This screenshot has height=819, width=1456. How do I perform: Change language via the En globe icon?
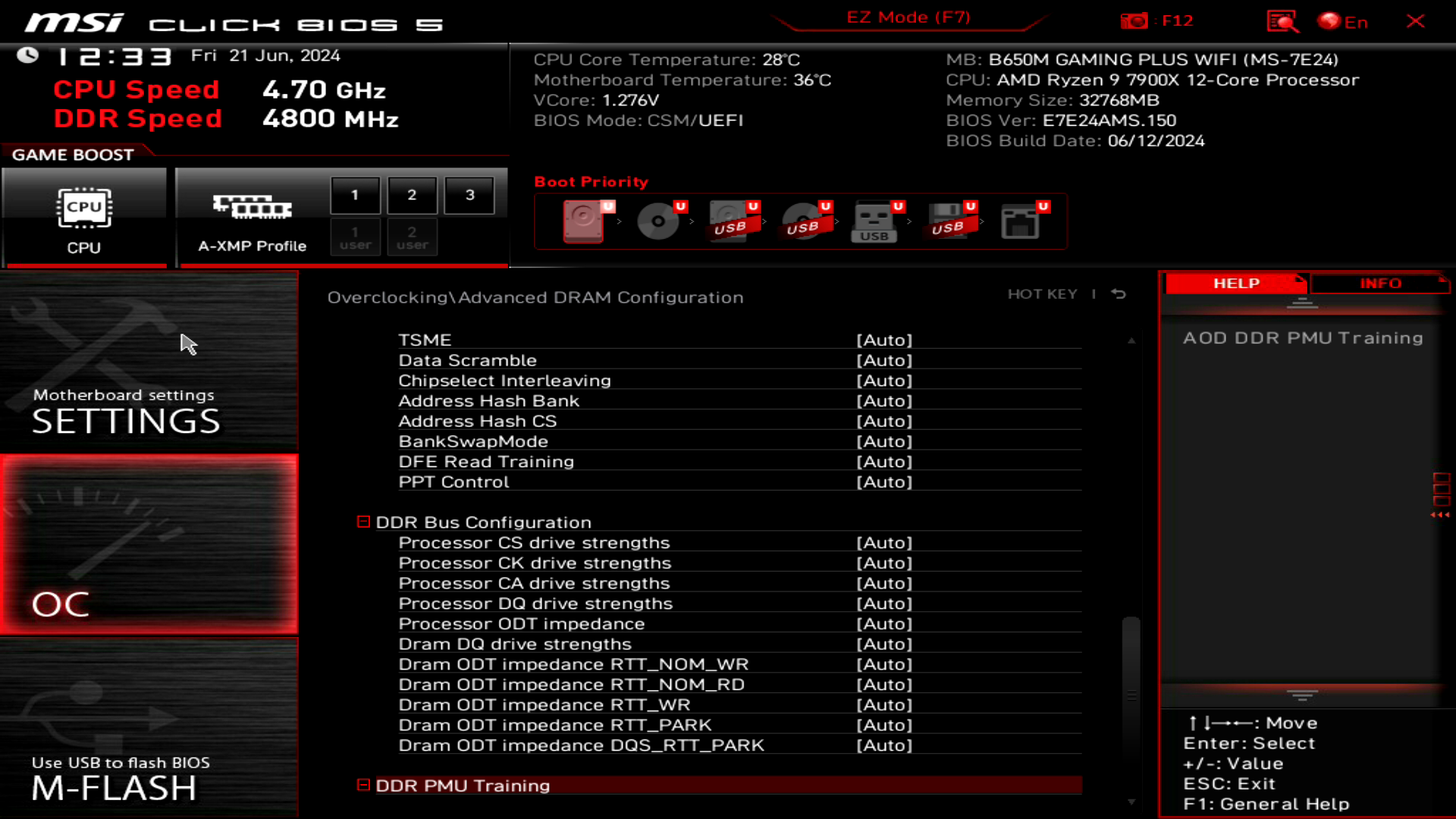(1335, 21)
